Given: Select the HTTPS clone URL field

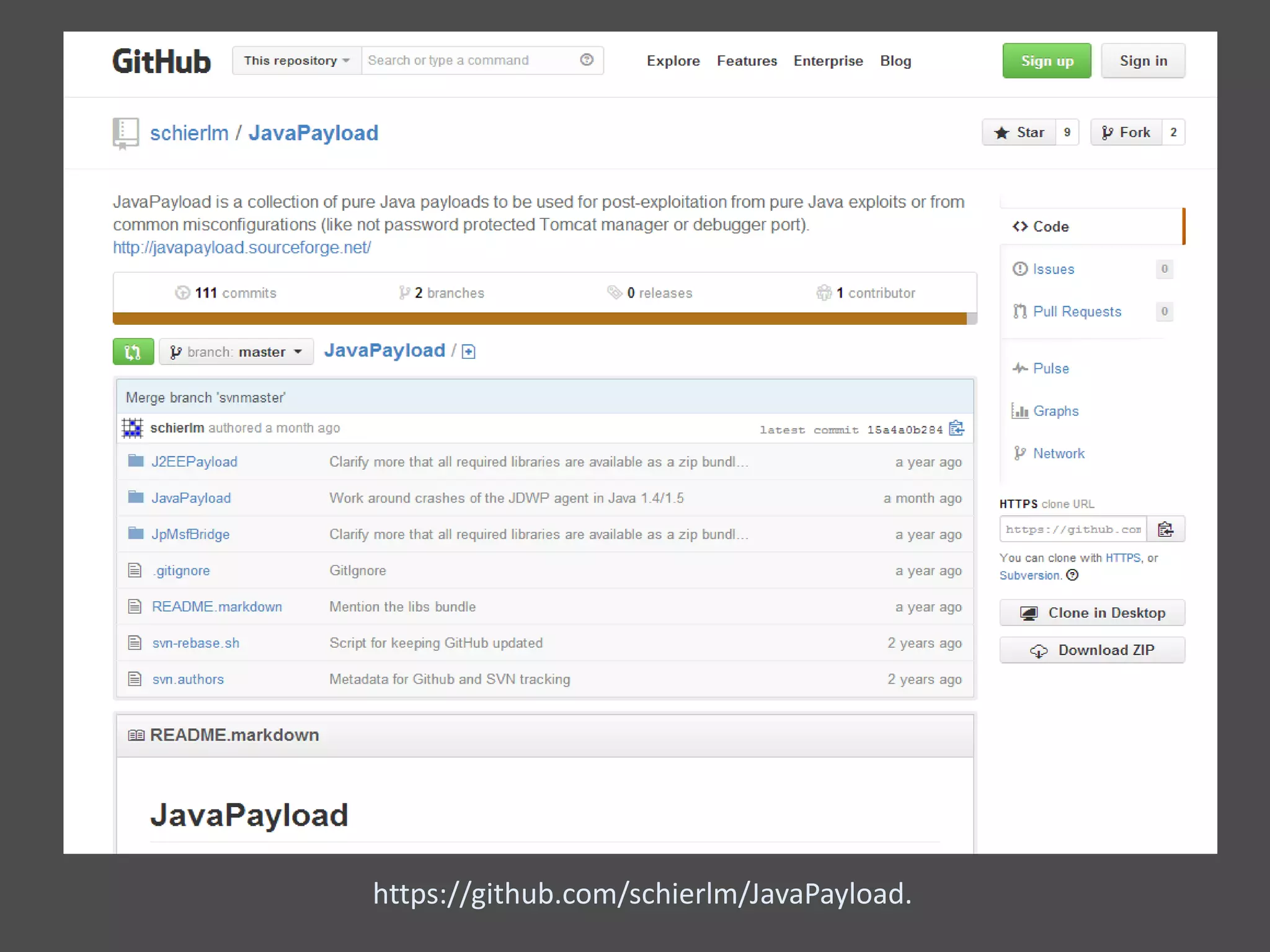Looking at the screenshot, I should pos(1073,529).
